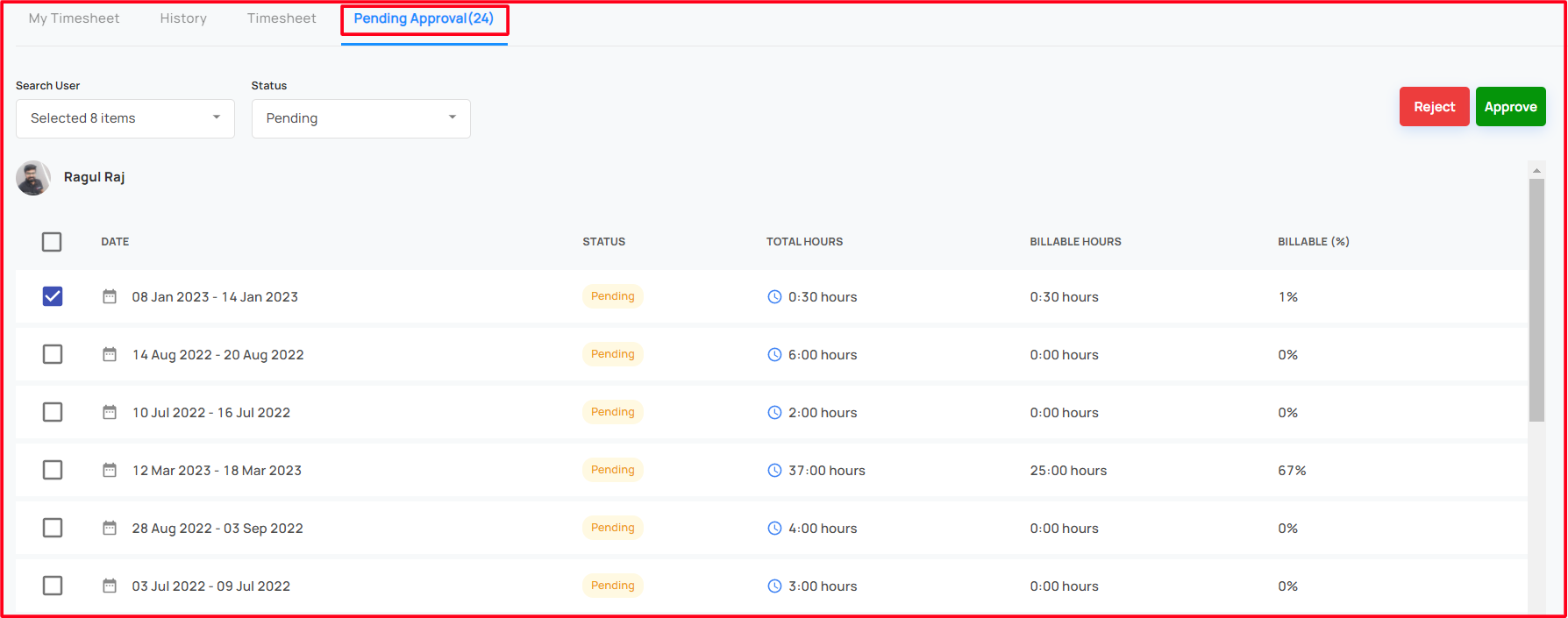Click clock icon beside 37:00 hours total
Viewport: 1568px width, 618px height.
(x=774, y=470)
